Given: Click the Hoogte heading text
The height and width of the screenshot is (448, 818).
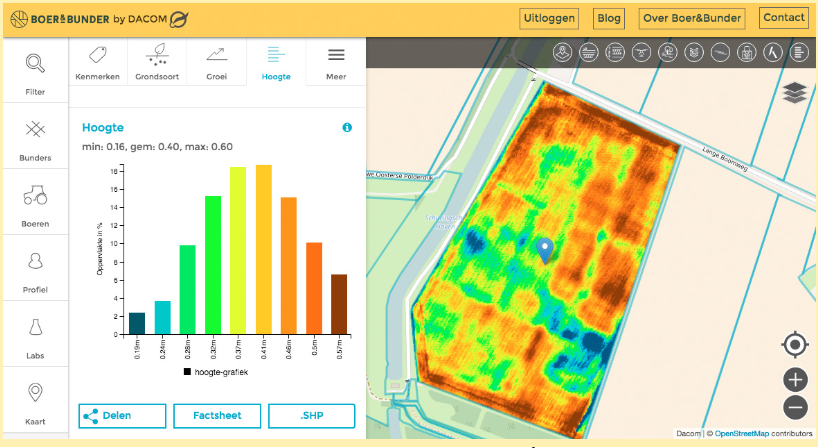Looking at the screenshot, I should tap(103, 127).
